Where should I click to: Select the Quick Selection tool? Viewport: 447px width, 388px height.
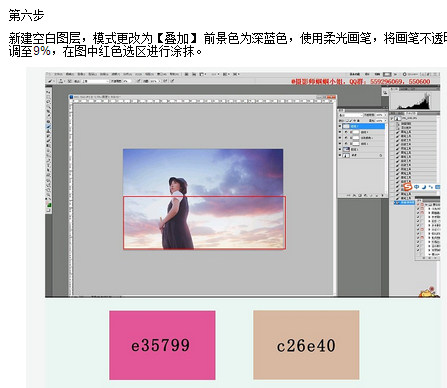[x=49, y=106]
